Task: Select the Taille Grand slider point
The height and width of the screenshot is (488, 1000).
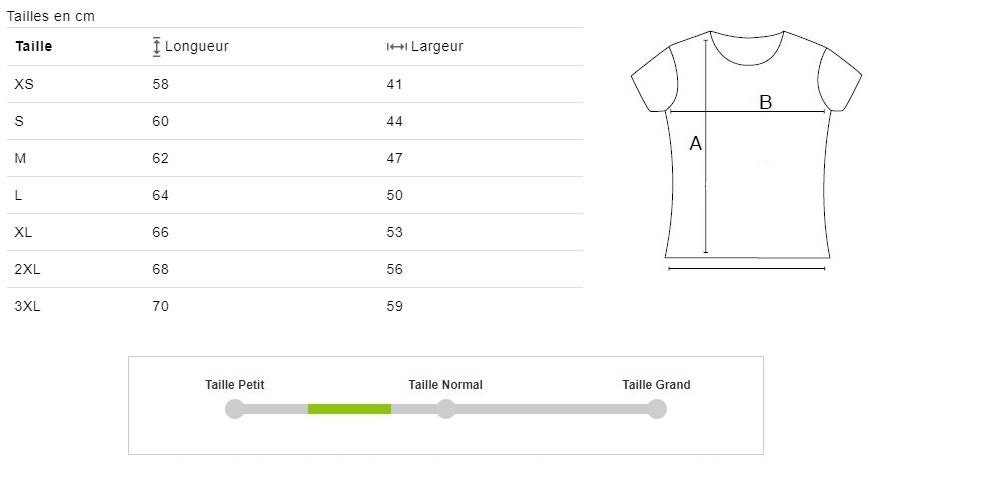Action: tap(657, 409)
